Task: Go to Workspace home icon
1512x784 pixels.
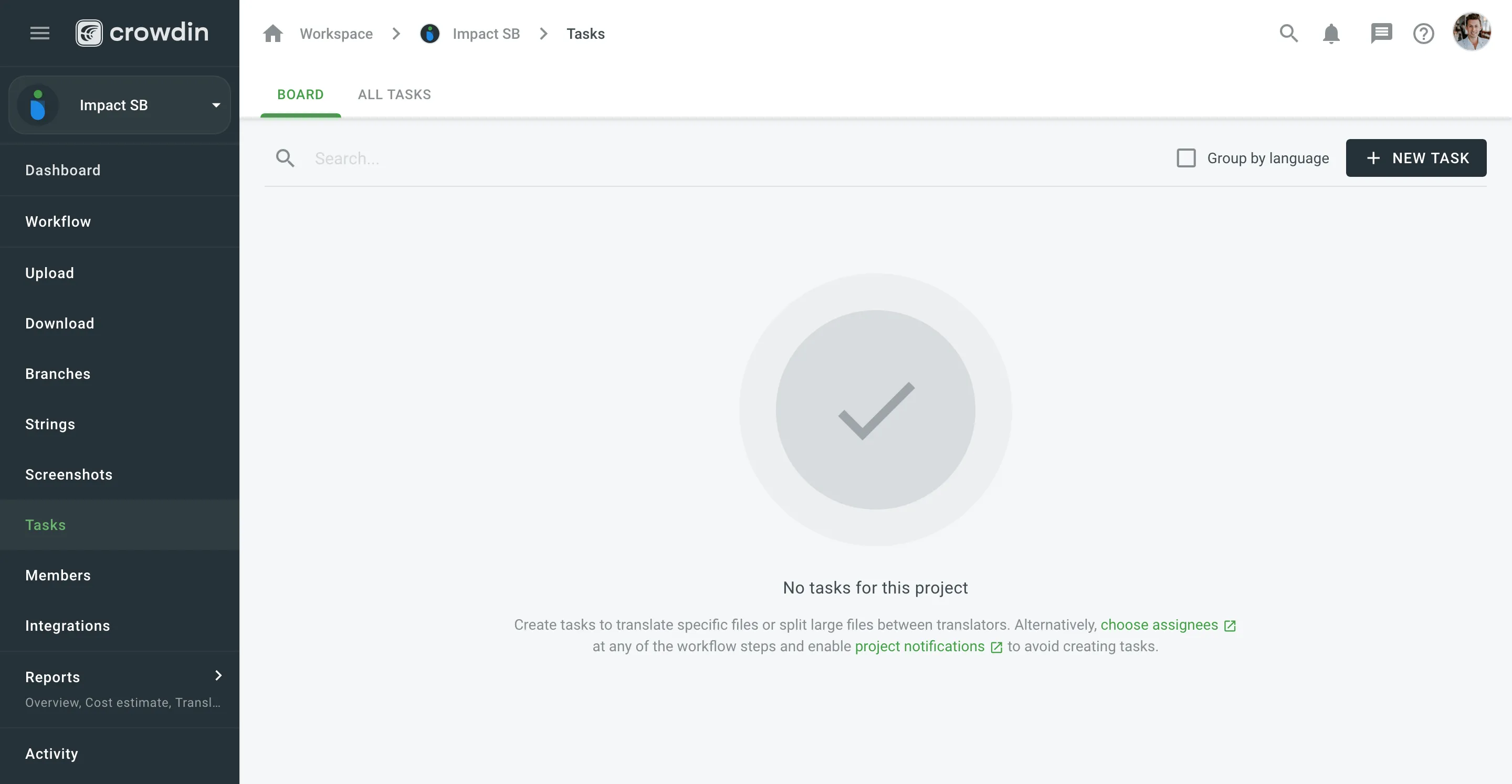Action: click(x=273, y=34)
